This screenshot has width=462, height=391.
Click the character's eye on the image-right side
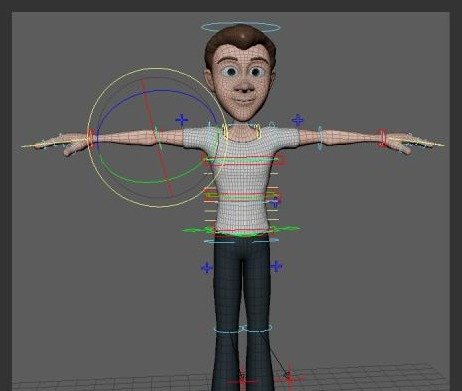tap(256, 72)
